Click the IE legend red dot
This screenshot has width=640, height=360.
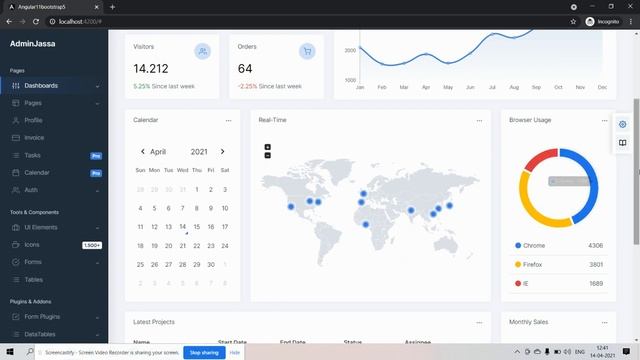coord(518,283)
